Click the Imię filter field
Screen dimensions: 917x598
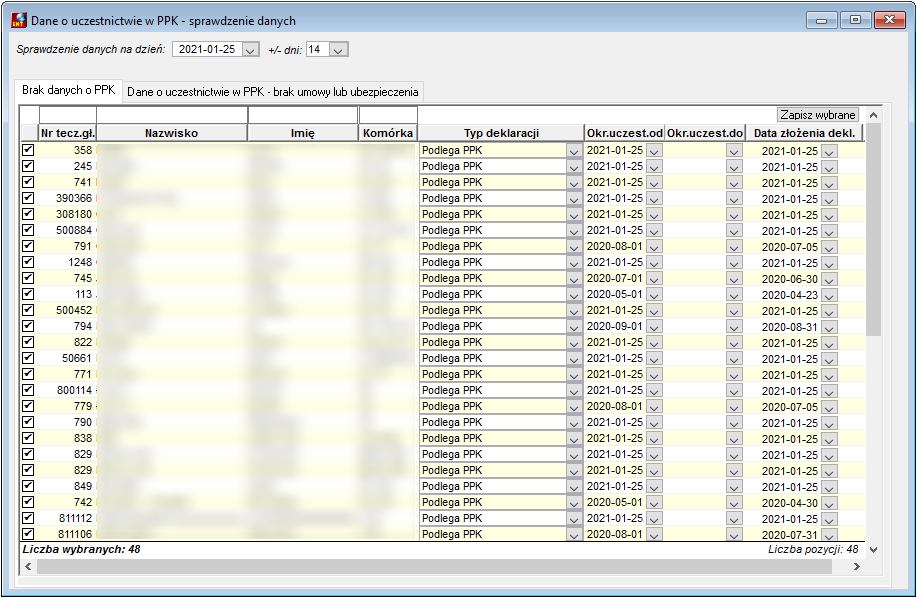pos(303,115)
